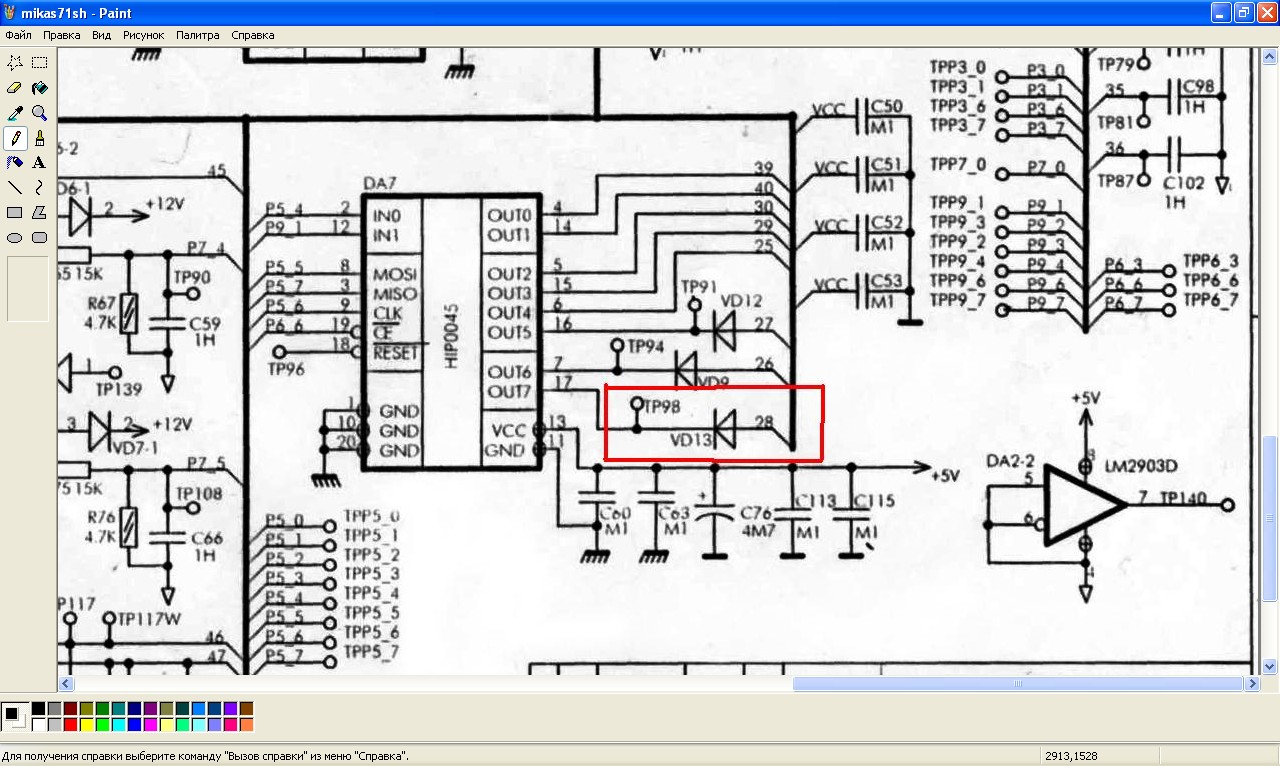Pick the pure blue swatch in bottom row
The height and width of the screenshot is (766, 1280).
click(135, 724)
